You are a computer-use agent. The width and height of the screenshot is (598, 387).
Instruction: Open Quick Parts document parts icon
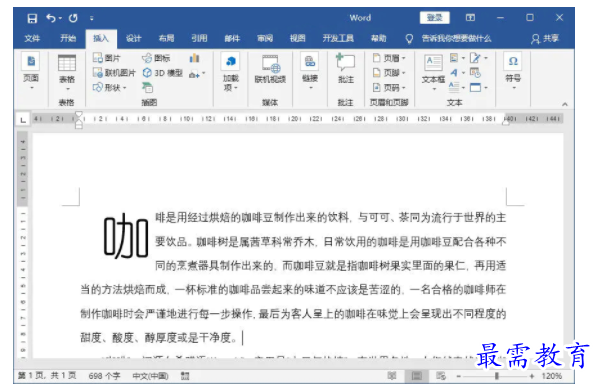457,58
